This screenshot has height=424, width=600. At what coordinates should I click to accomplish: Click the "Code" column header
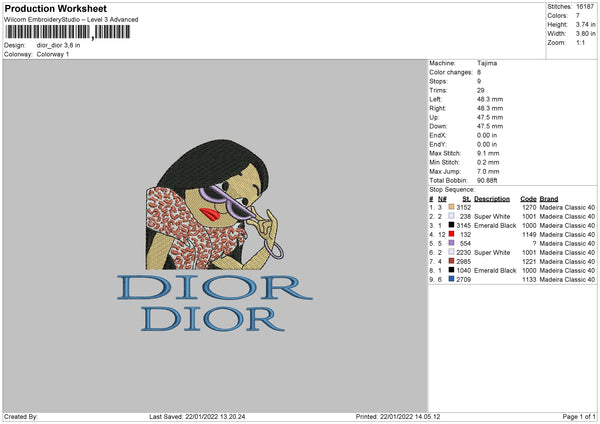[528, 199]
